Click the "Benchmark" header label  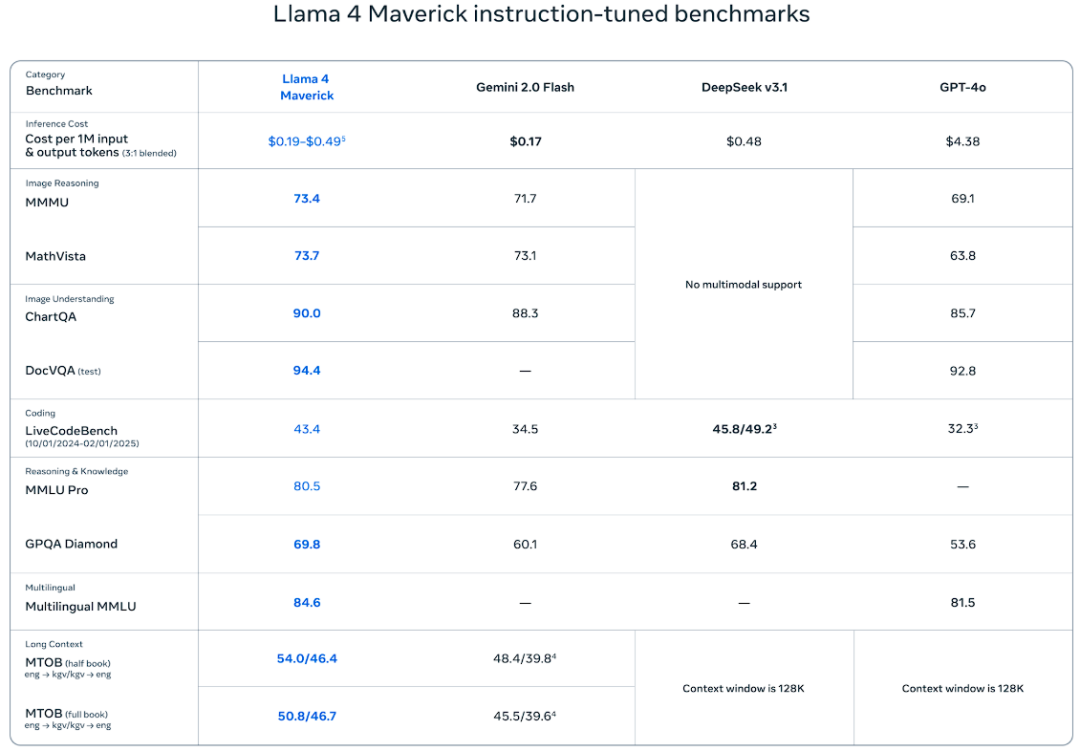tap(59, 91)
